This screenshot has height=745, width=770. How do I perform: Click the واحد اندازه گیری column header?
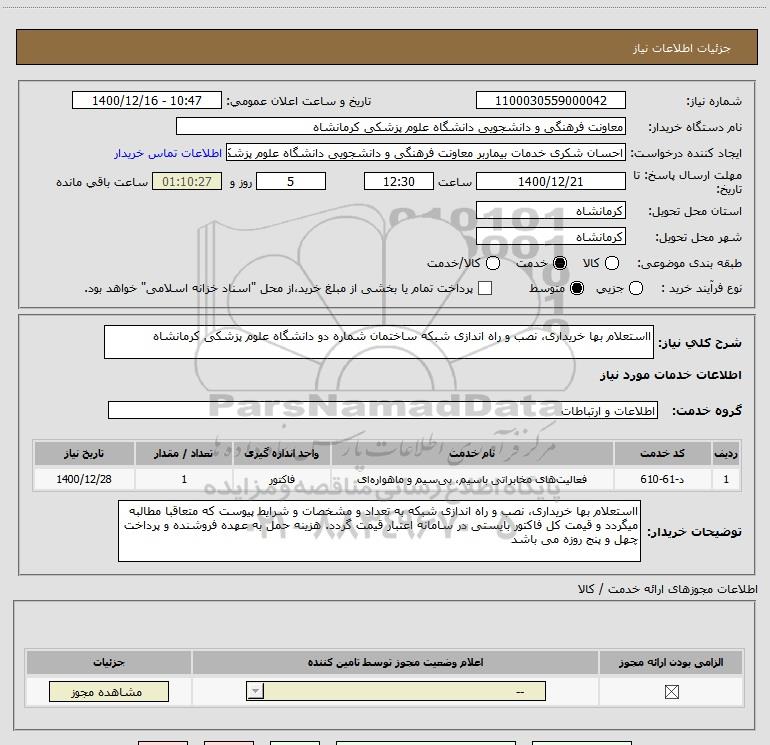tap(282, 453)
